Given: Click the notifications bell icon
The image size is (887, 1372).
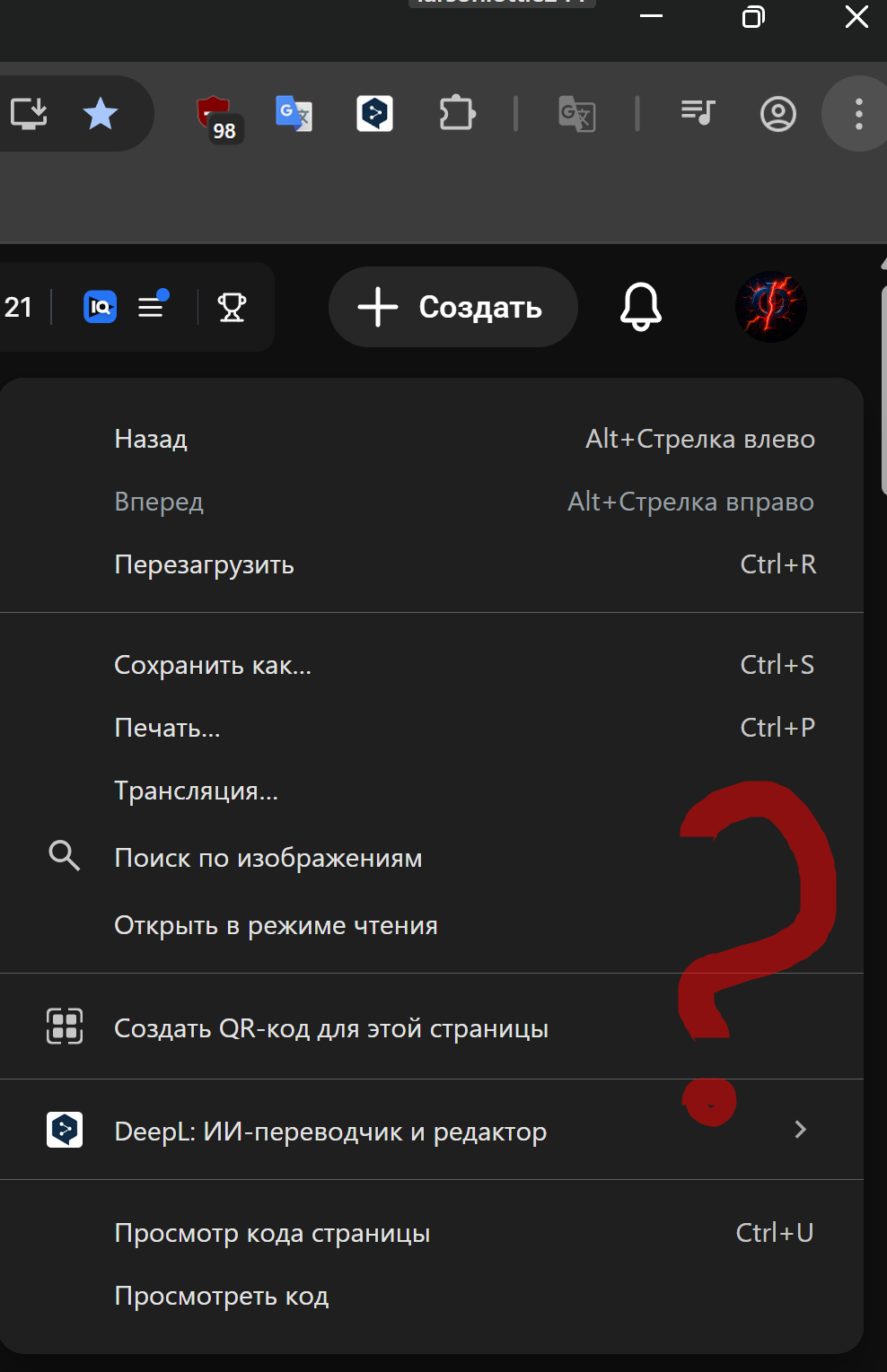Looking at the screenshot, I should tap(640, 307).
